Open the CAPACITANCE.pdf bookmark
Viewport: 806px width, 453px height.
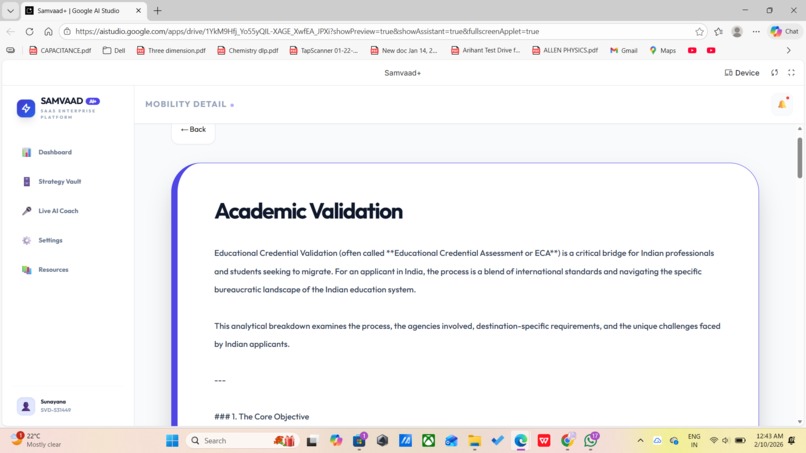[x=60, y=50]
